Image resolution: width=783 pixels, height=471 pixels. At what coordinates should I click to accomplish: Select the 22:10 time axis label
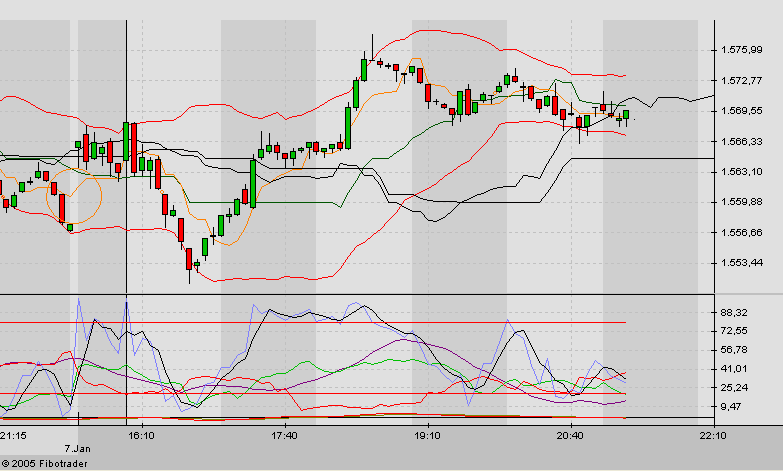click(713, 436)
